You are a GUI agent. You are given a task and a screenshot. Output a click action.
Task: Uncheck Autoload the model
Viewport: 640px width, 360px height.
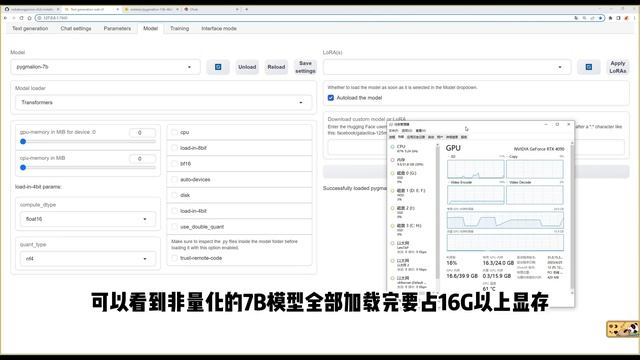[x=331, y=98]
